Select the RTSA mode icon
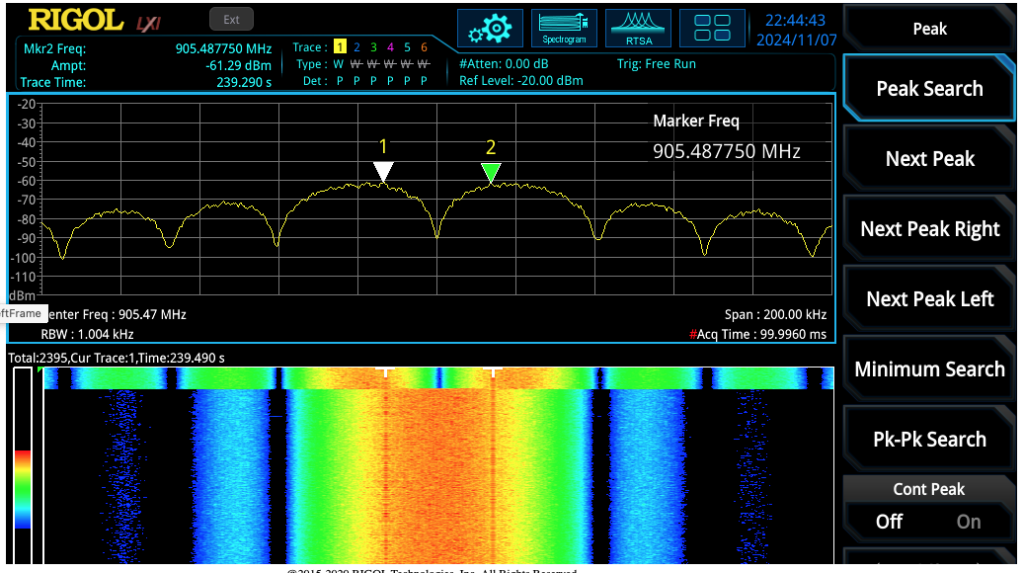This screenshot has width=1024, height=573. tap(639, 28)
